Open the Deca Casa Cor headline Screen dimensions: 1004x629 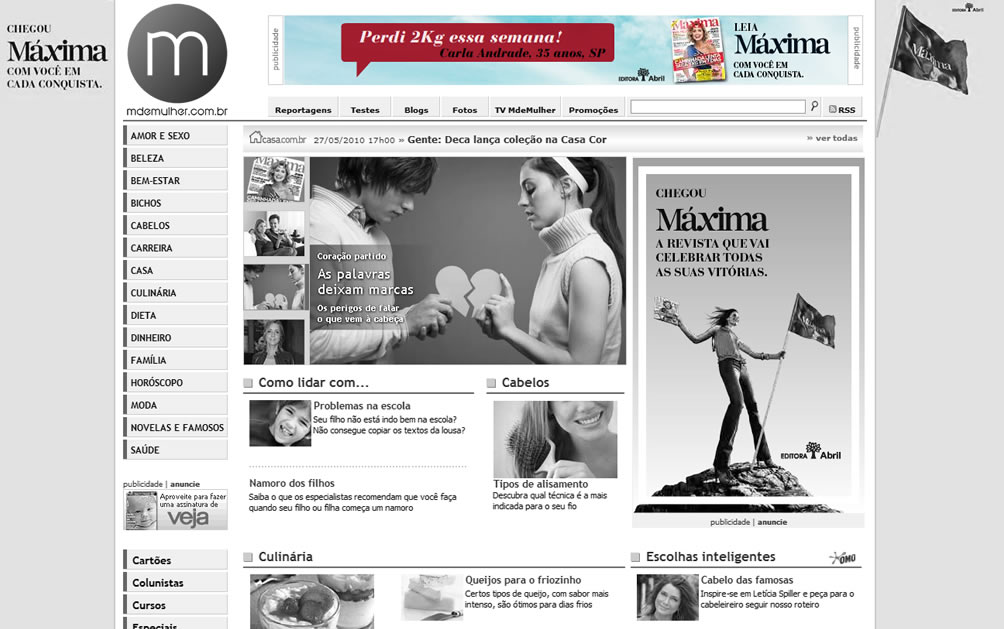coord(506,139)
